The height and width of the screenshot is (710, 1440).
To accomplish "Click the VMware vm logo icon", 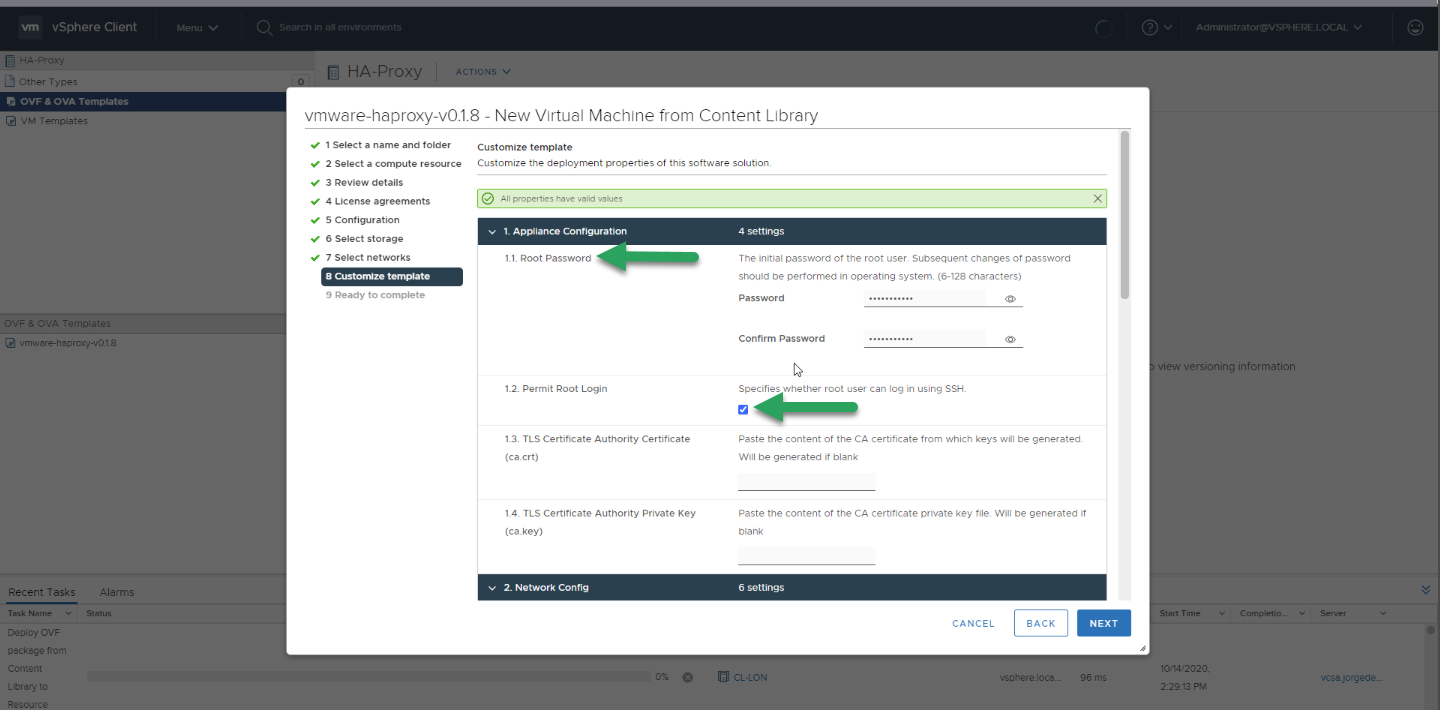I will point(29,27).
